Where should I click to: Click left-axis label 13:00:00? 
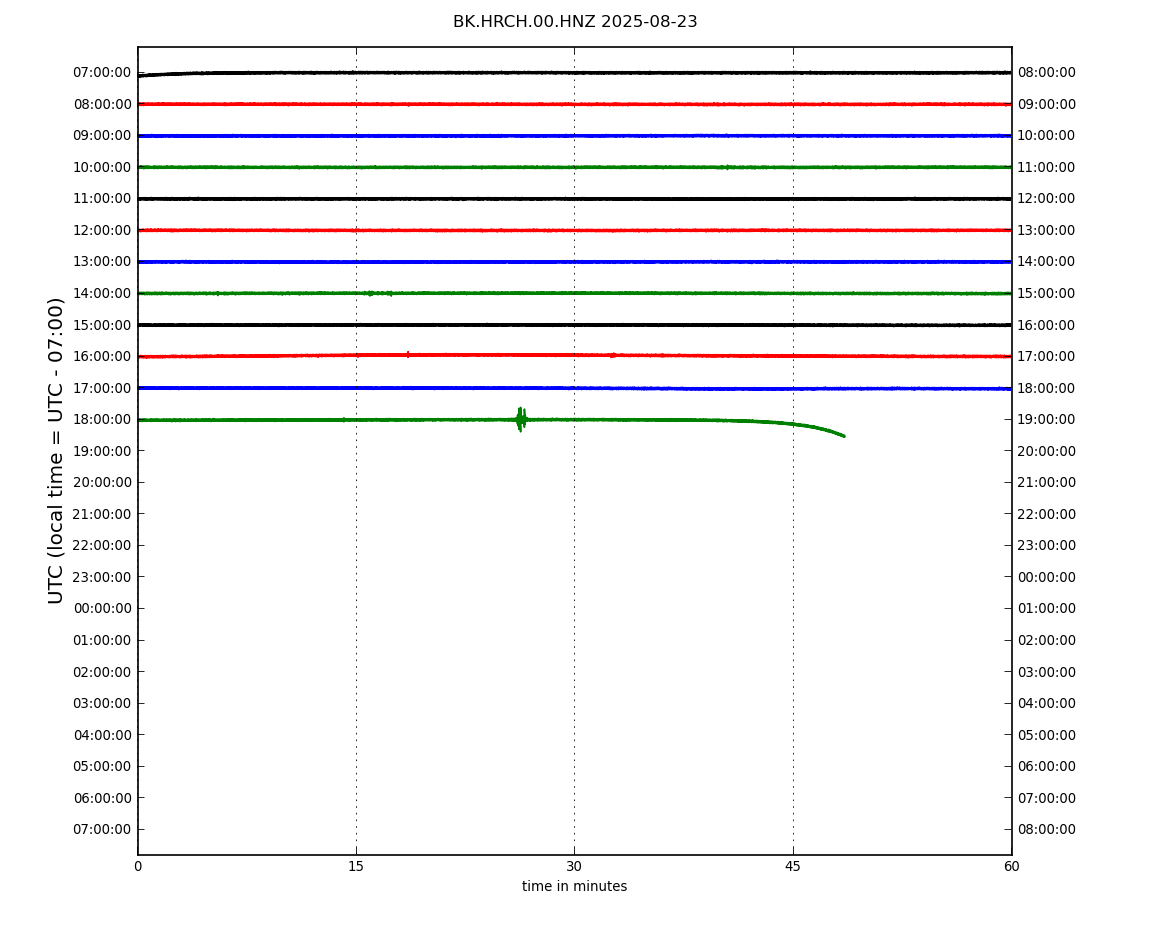(103, 262)
